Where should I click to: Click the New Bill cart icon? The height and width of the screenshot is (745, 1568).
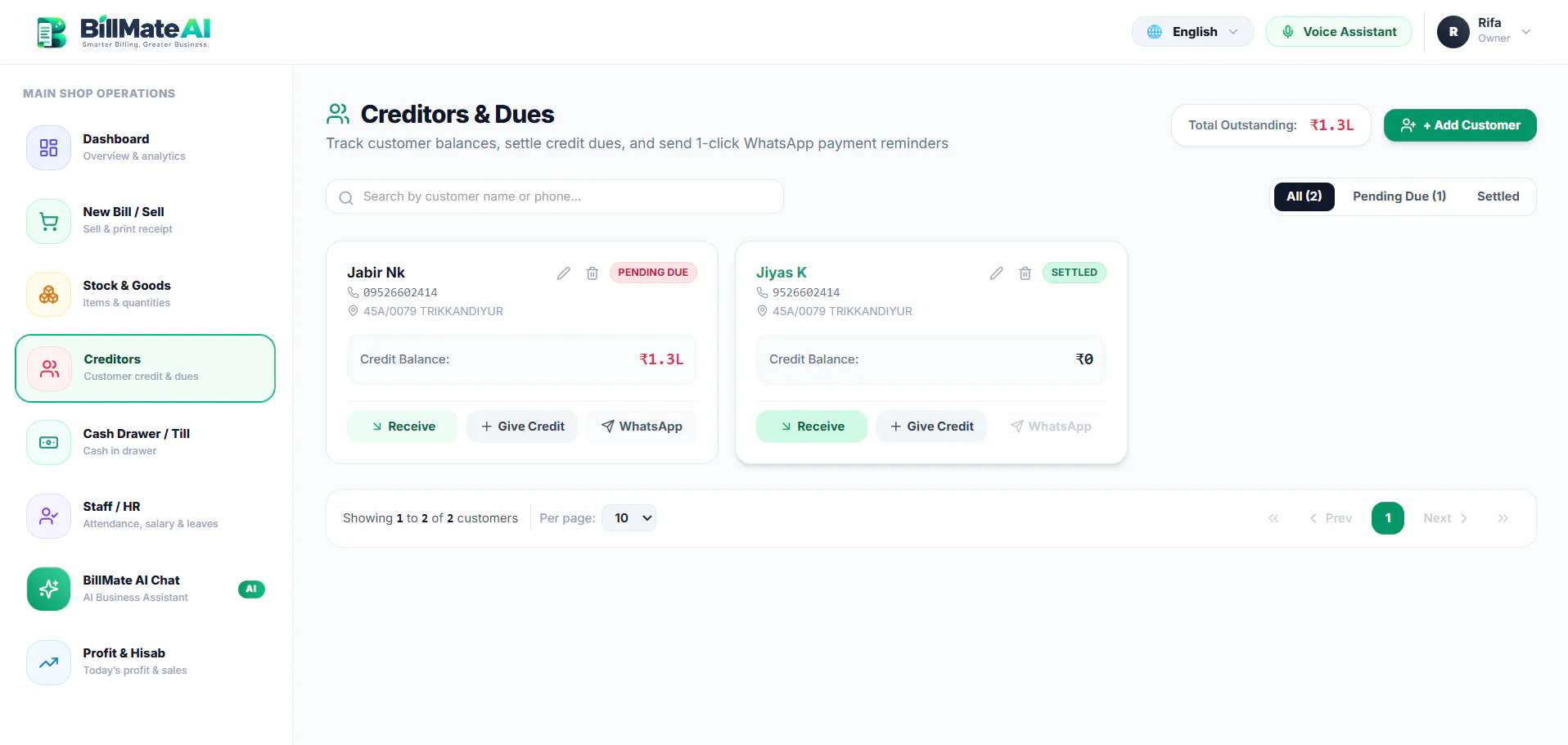[x=49, y=221]
